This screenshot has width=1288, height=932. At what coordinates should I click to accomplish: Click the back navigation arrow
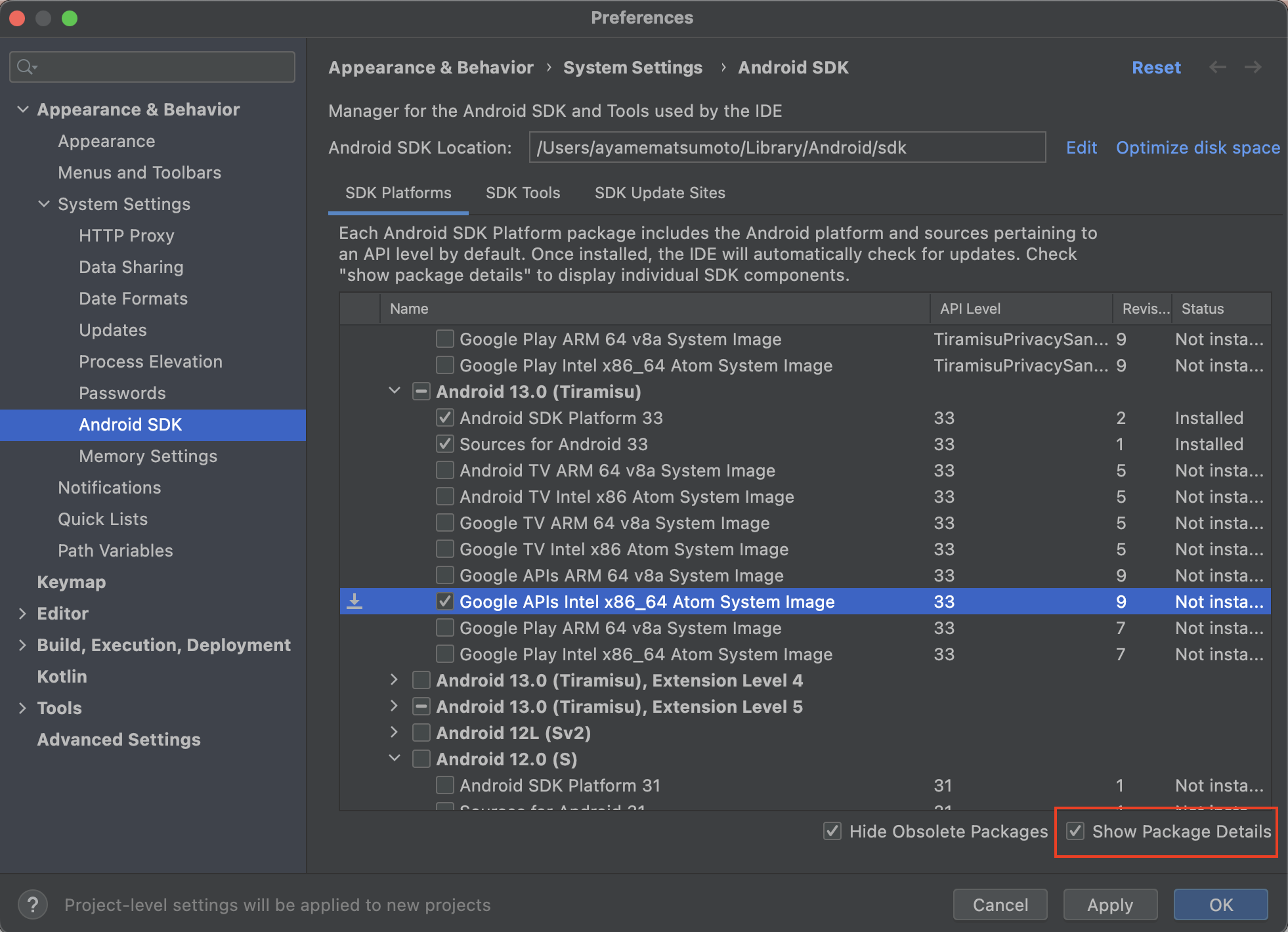click(x=1218, y=67)
